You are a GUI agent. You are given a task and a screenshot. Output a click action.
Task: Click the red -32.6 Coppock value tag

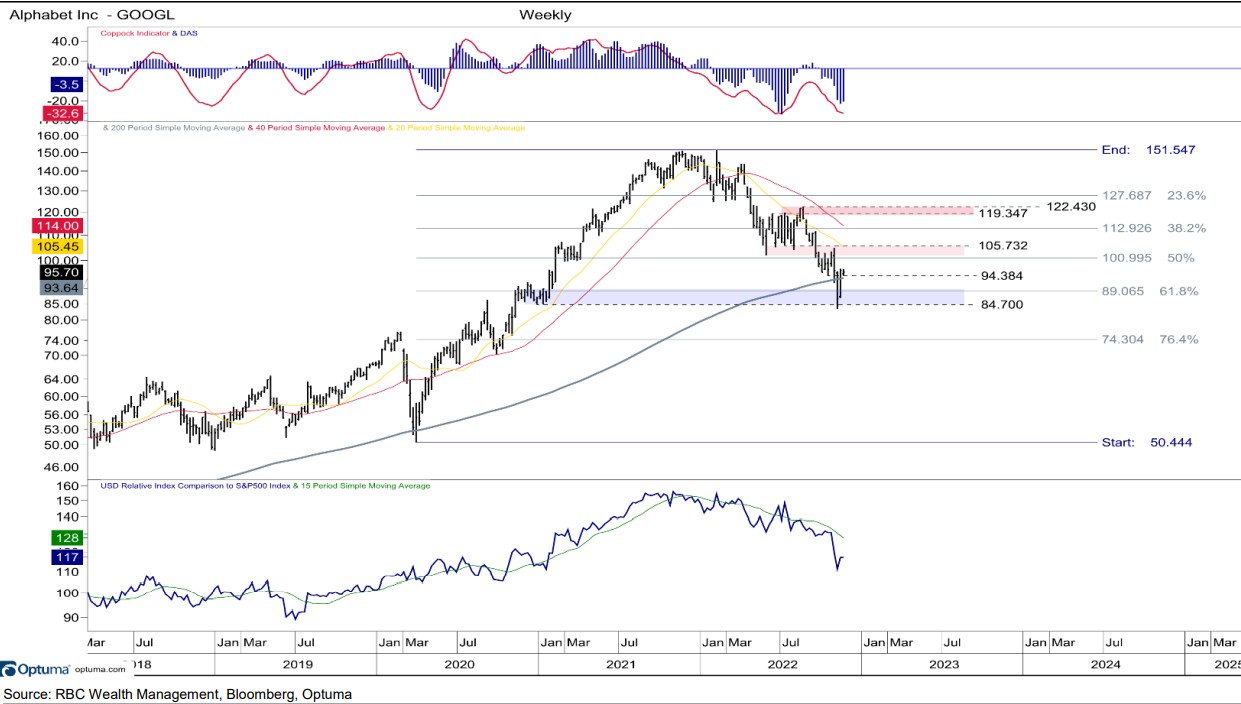pyautogui.click(x=61, y=114)
